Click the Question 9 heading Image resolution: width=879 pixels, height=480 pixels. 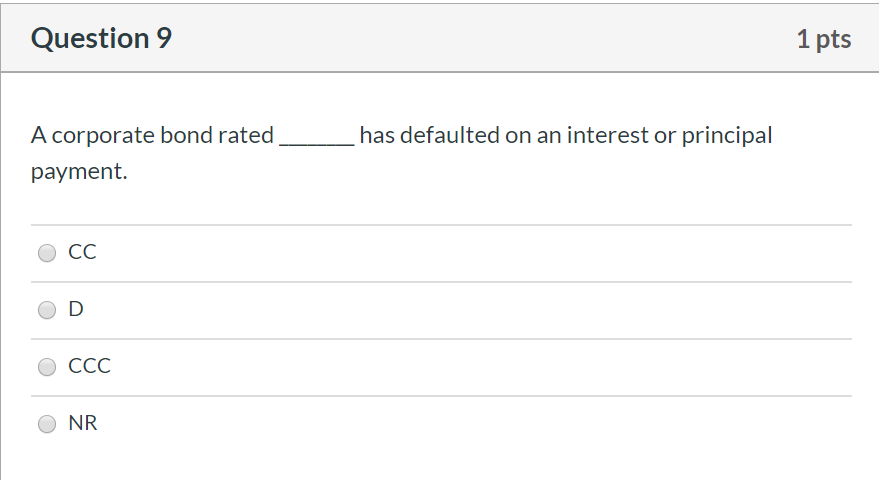pos(101,39)
